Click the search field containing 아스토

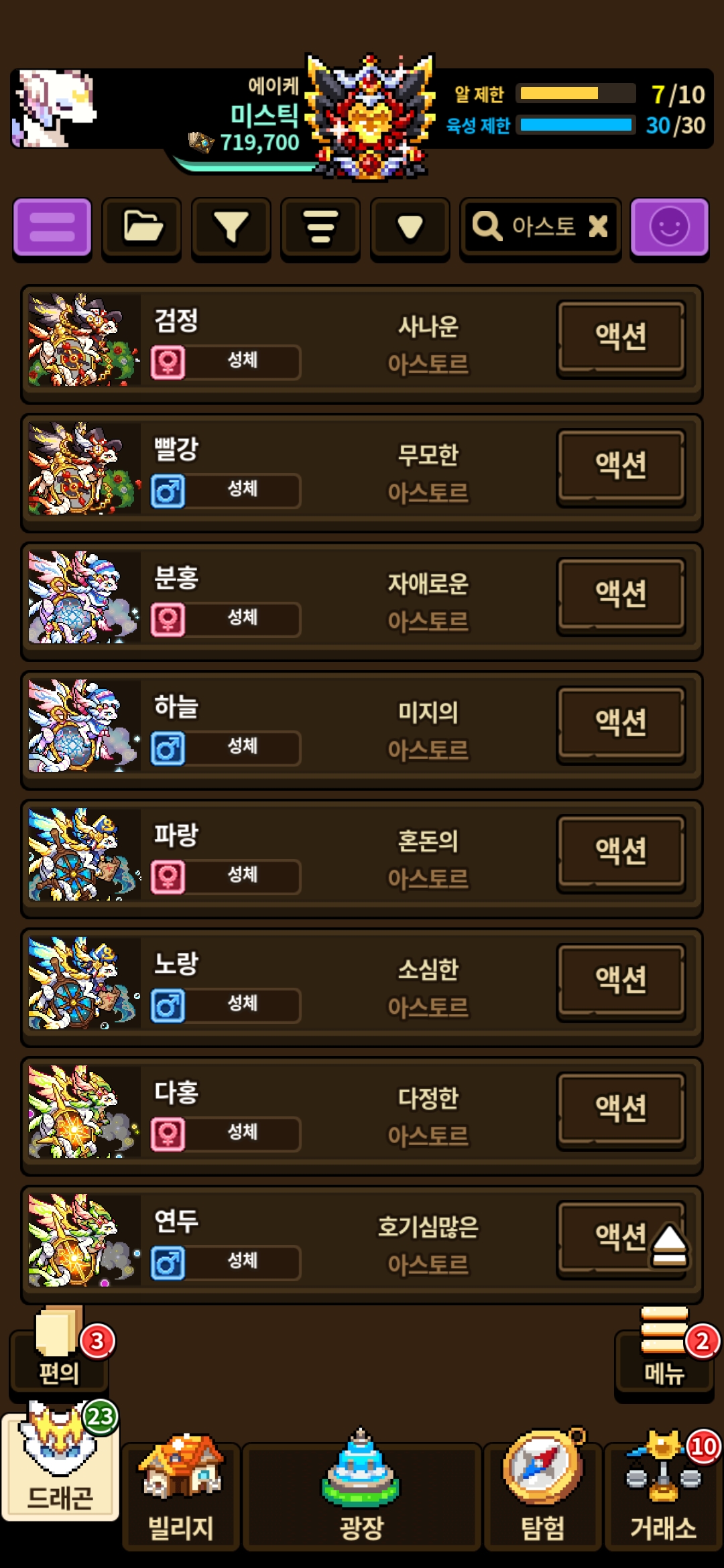tap(540, 227)
